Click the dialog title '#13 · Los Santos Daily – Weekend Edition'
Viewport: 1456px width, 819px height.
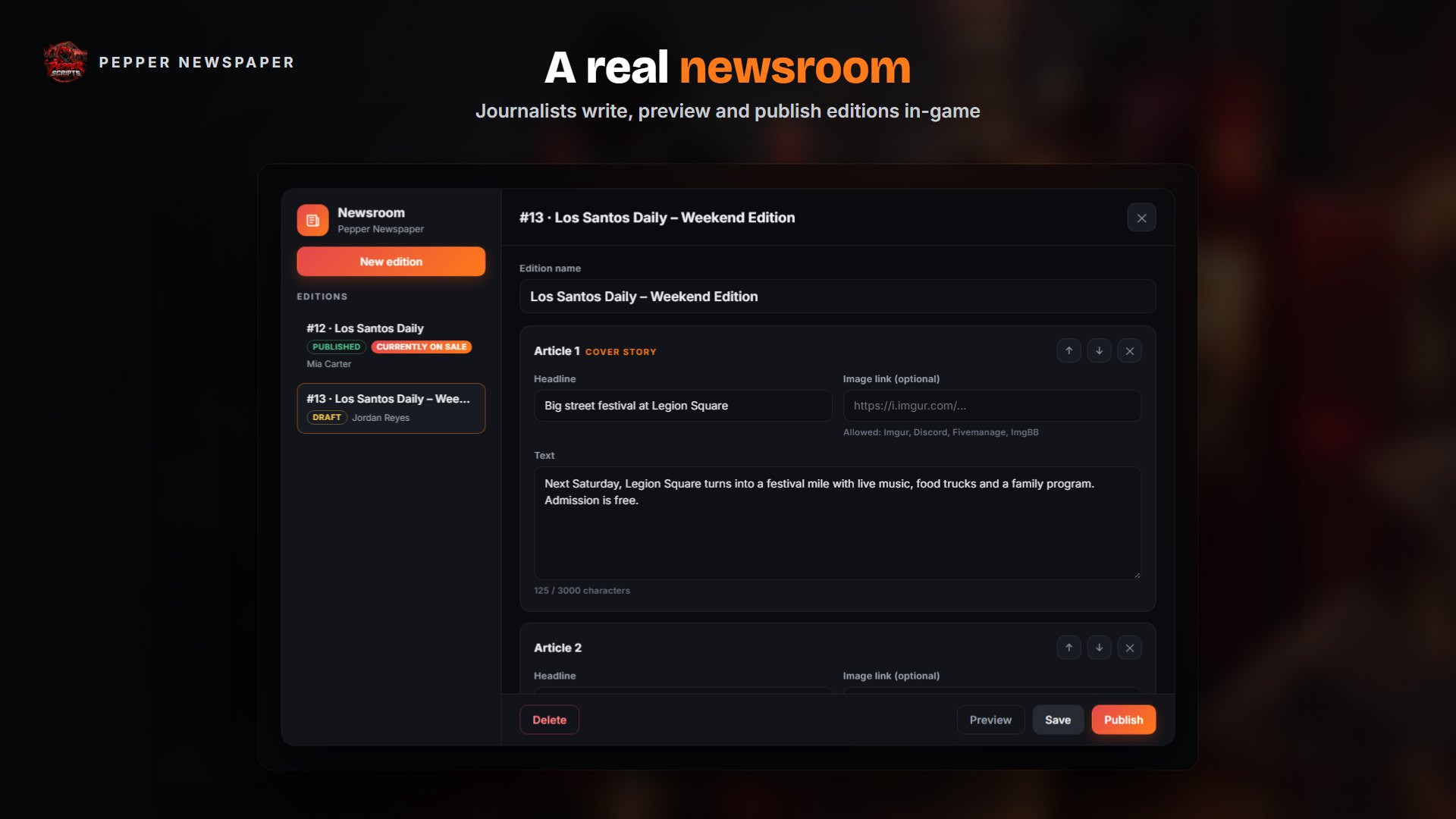(657, 218)
